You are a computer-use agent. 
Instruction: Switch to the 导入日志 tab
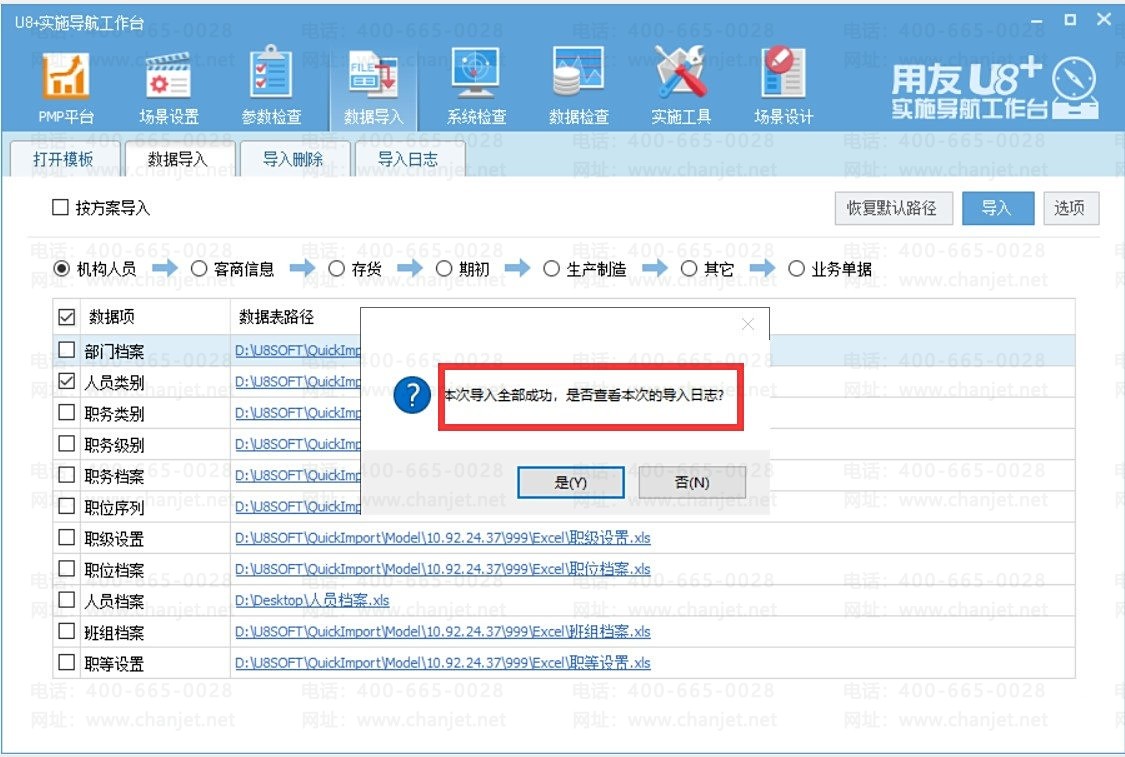pyautogui.click(x=407, y=159)
